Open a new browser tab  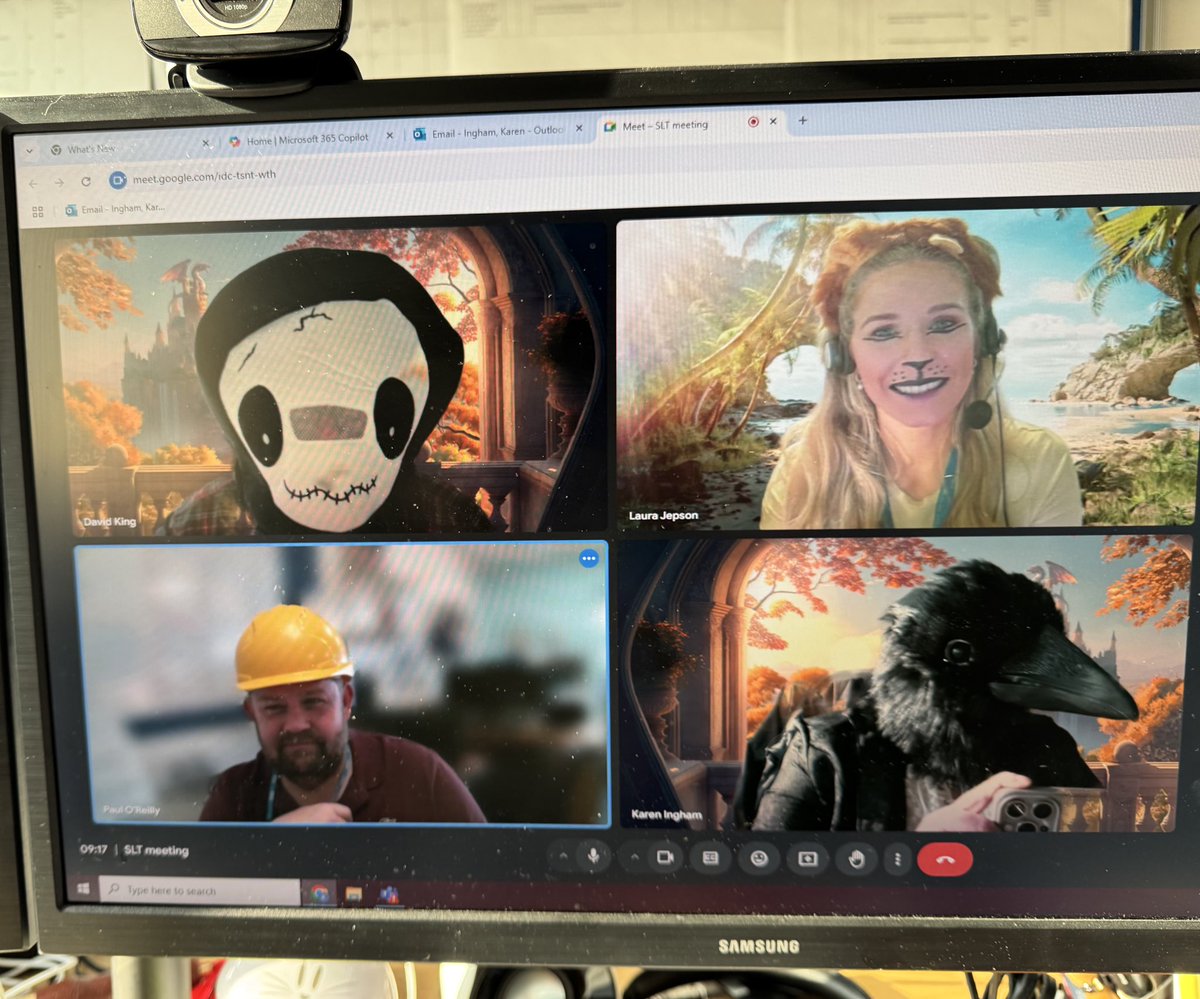coord(802,120)
